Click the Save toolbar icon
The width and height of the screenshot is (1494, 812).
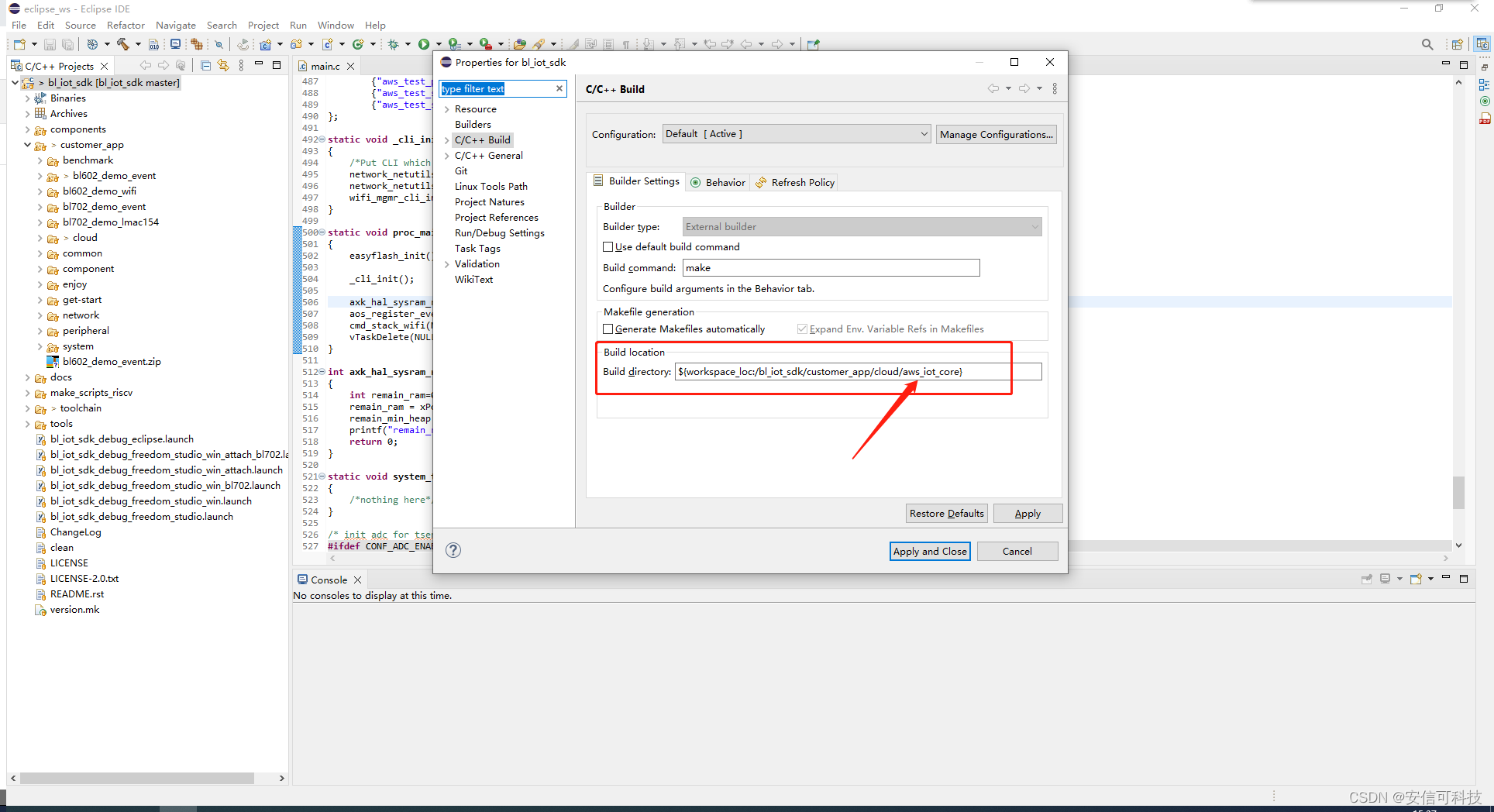50,44
